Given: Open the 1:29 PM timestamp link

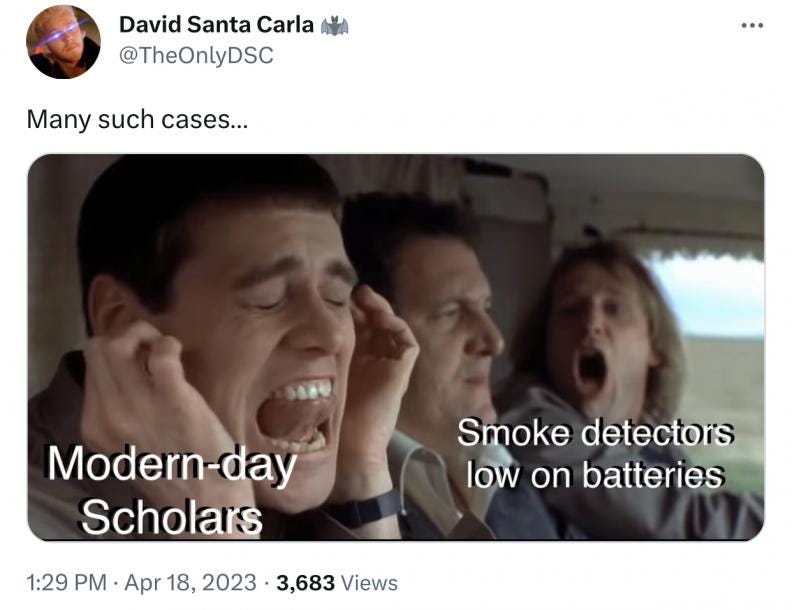Looking at the screenshot, I should tap(67, 583).
